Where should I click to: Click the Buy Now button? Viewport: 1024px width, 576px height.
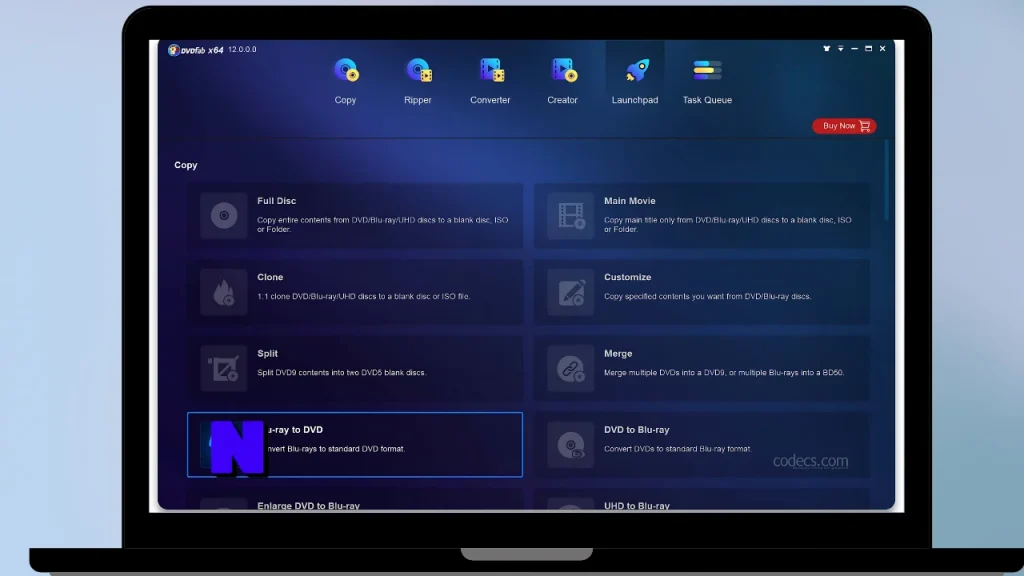pyautogui.click(x=844, y=126)
